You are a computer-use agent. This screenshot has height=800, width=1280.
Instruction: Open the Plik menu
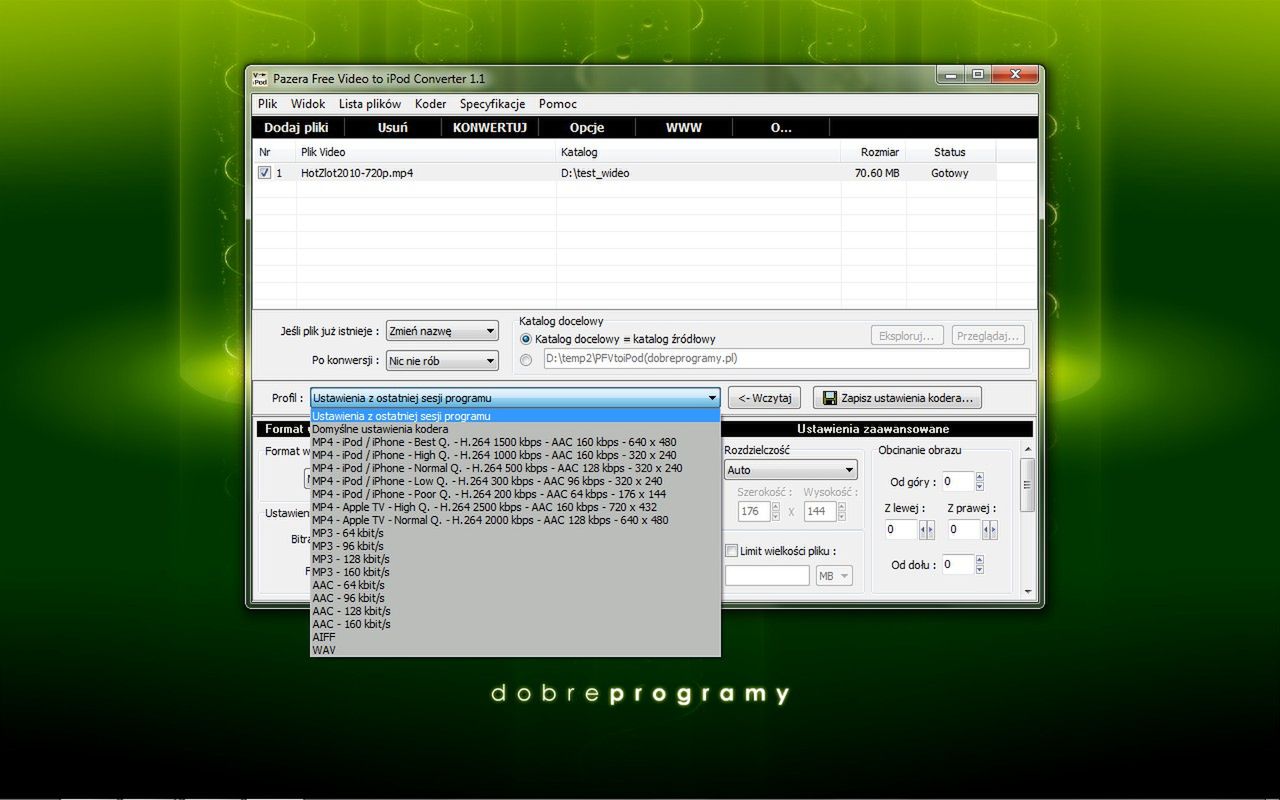coord(267,104)
